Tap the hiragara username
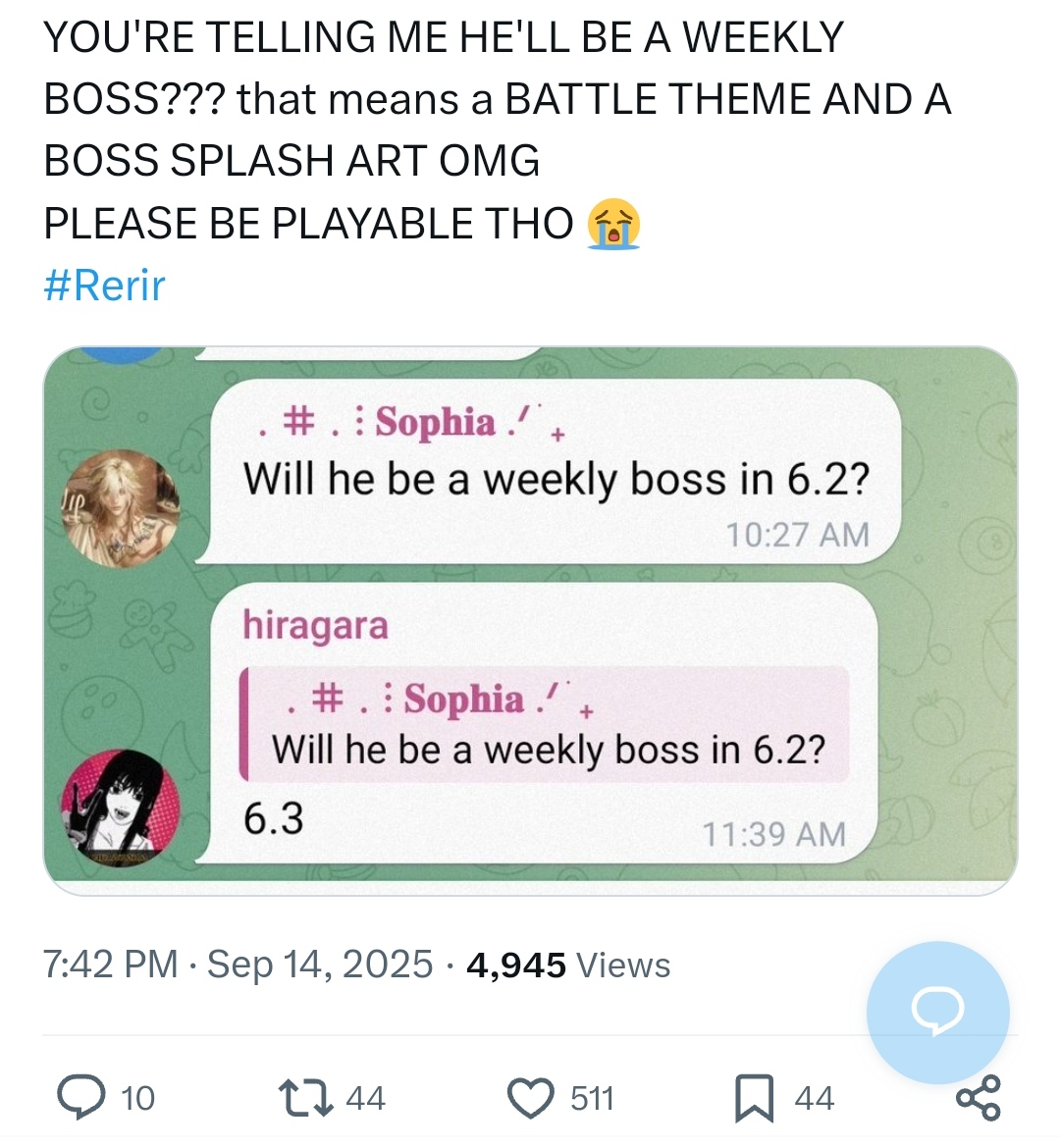 tap(315, 626)
